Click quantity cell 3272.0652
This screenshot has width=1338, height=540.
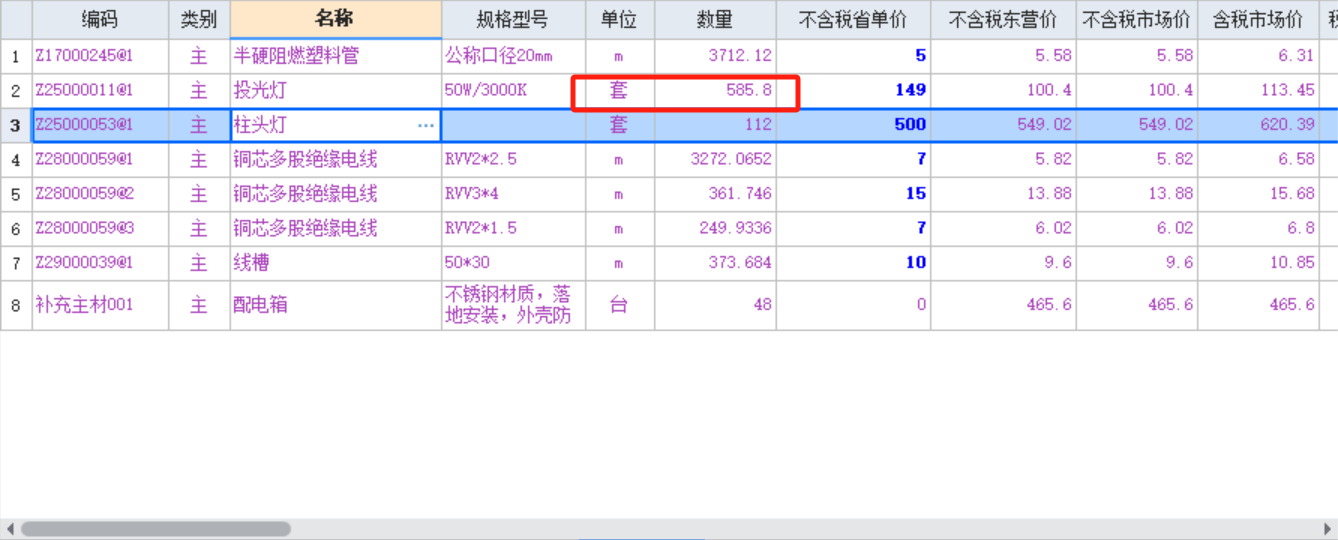715,160
